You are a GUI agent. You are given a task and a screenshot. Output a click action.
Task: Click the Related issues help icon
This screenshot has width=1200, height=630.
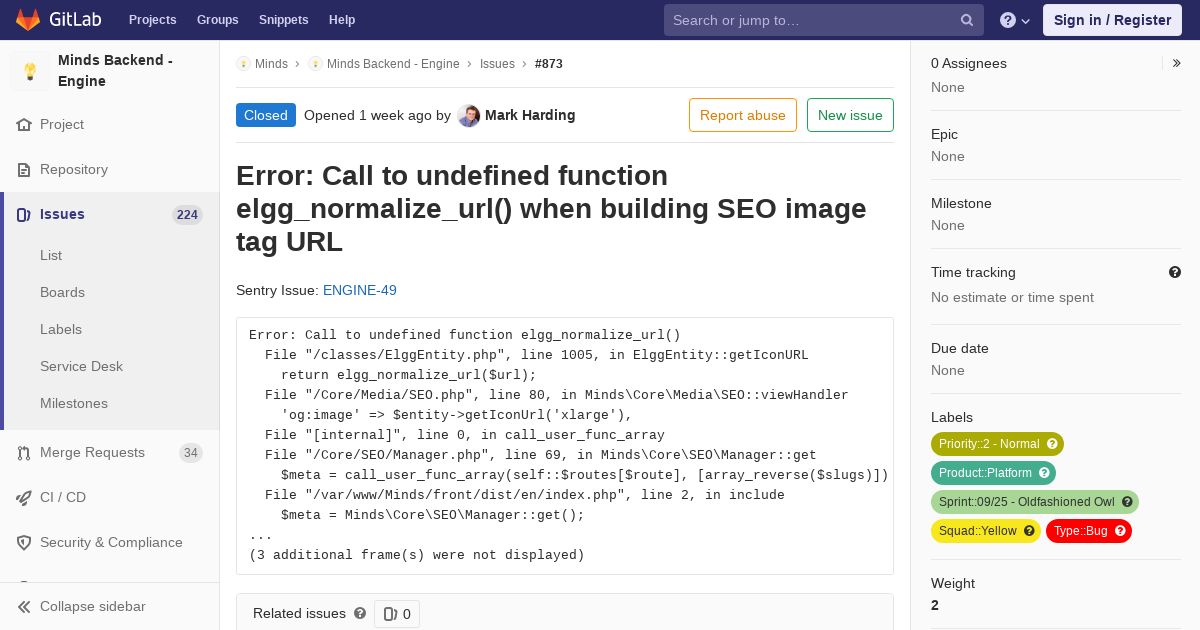click(x=360, y=613)
